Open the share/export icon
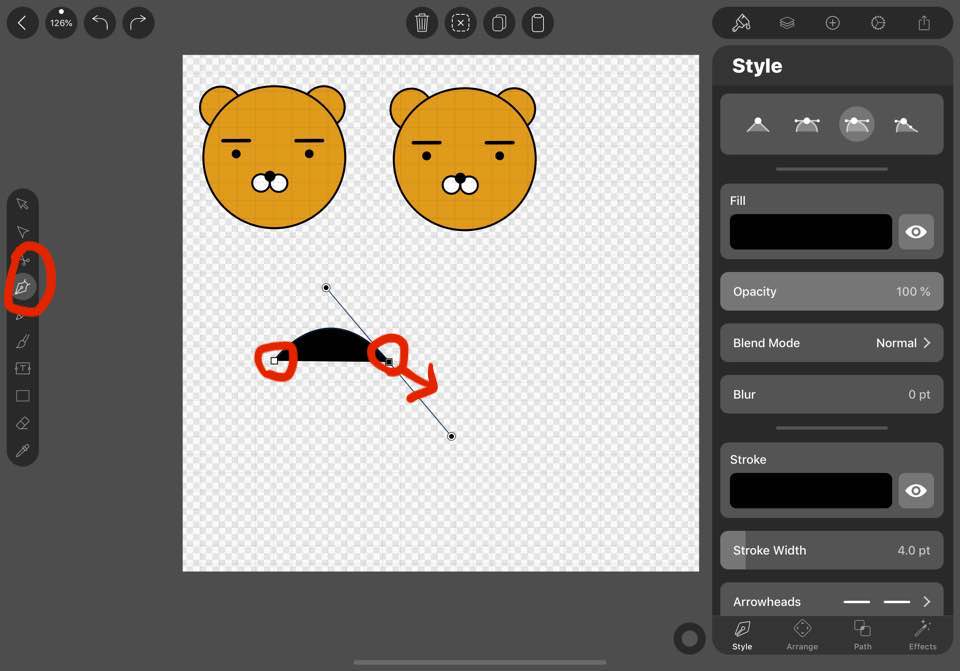This screenshot has height=671, width=960. [924, 23]
